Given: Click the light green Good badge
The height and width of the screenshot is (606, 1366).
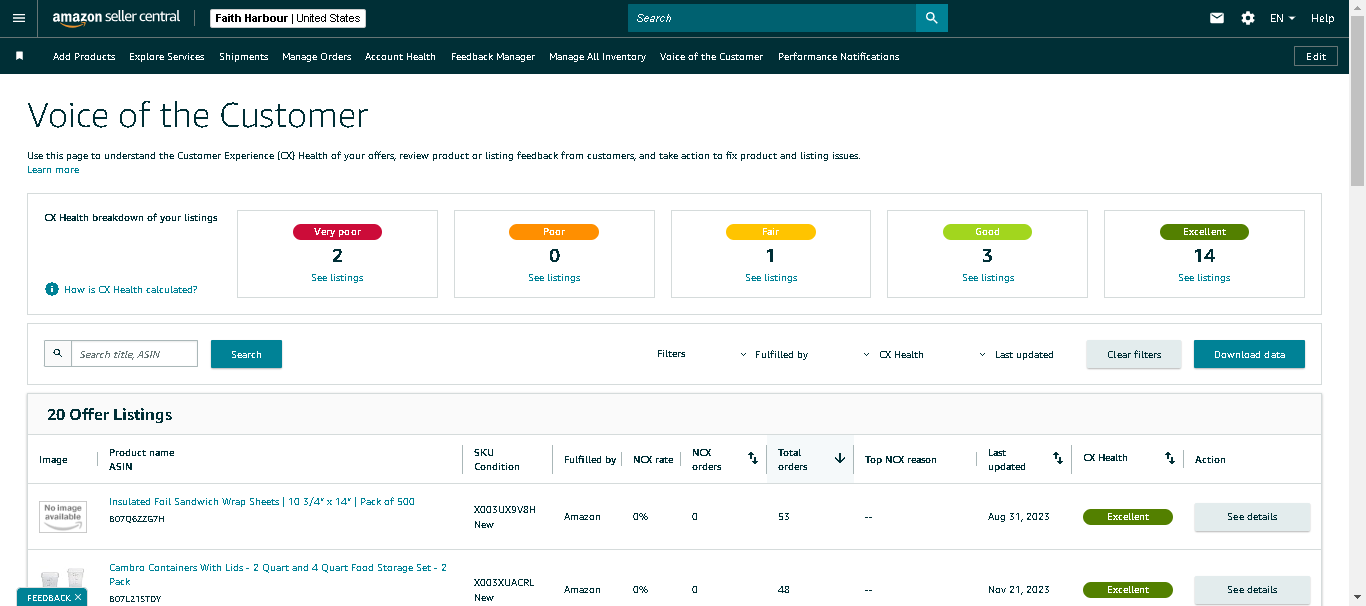Looking at the screenshot, I should [987, 232].
